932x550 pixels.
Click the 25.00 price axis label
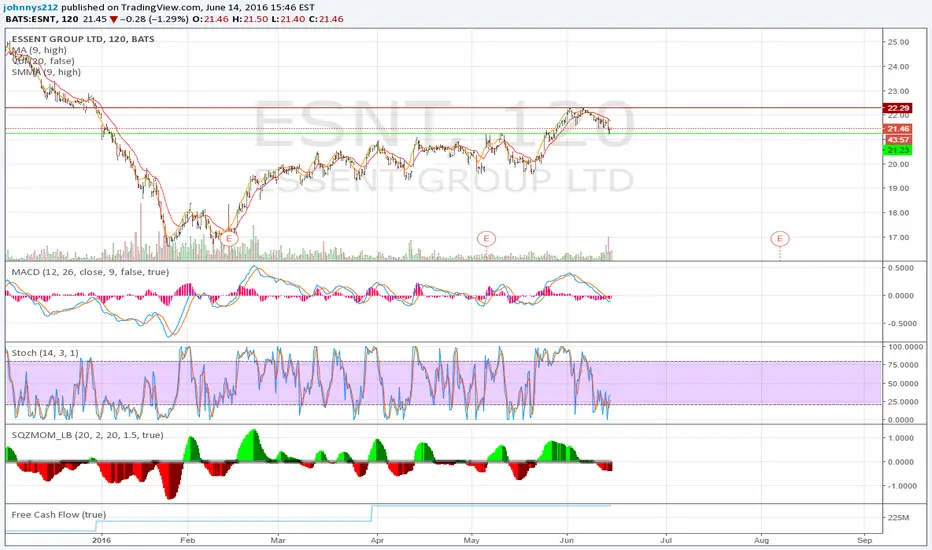tap(898, 42)
